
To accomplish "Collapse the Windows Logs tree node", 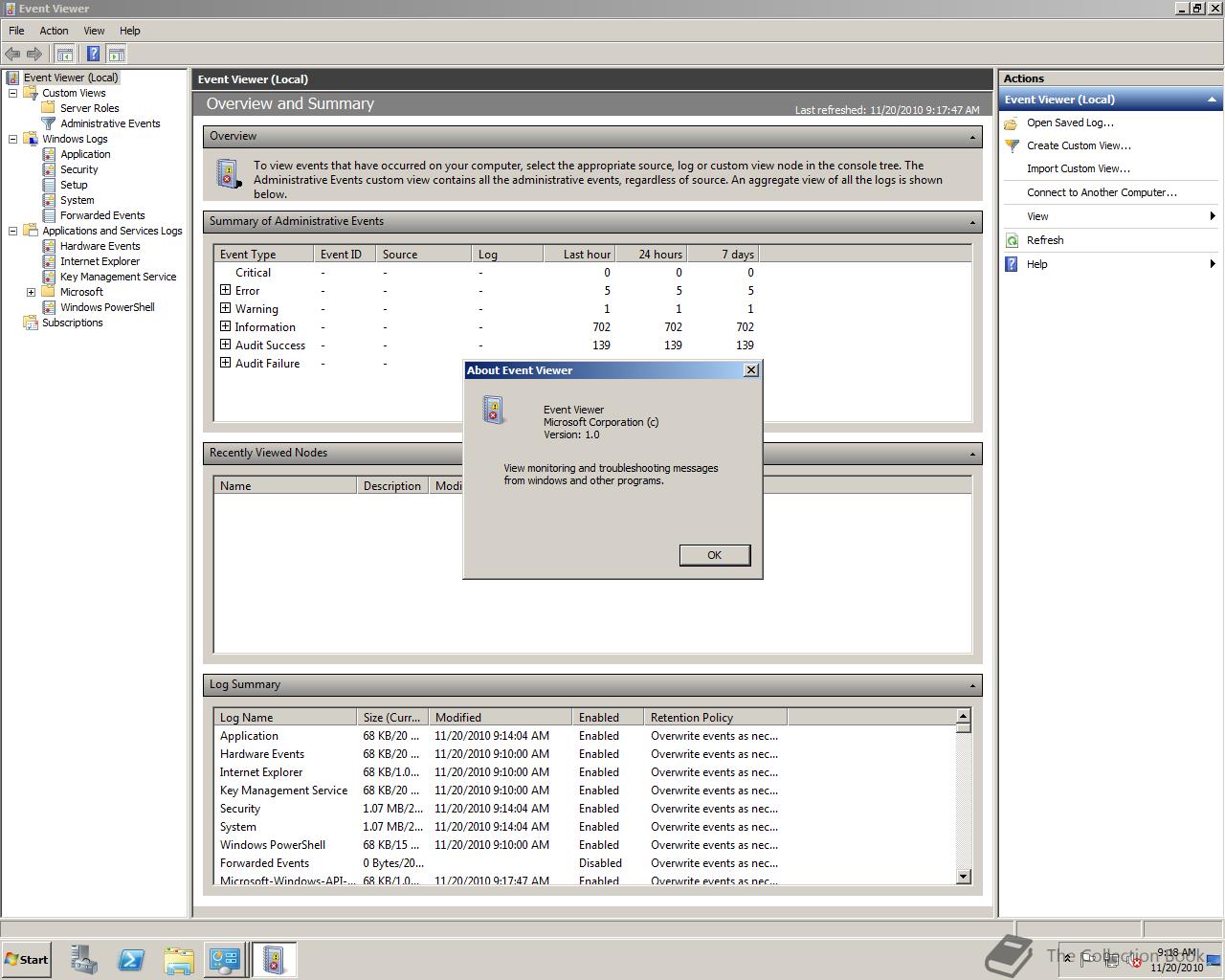I will click(12, 139).
